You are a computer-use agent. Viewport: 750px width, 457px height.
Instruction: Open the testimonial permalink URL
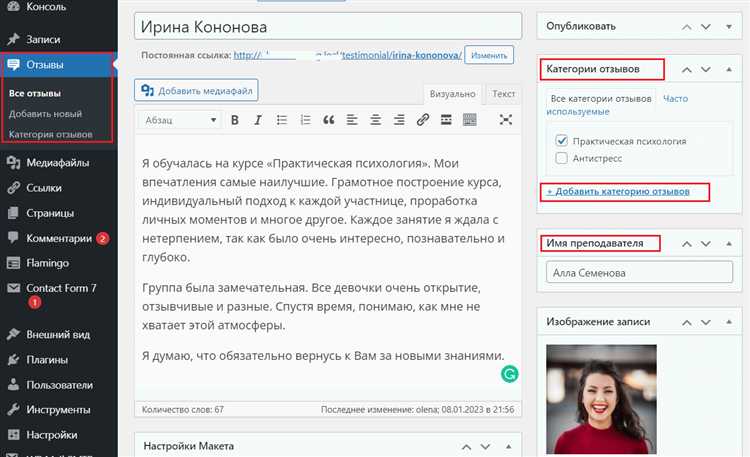[348, 55]
